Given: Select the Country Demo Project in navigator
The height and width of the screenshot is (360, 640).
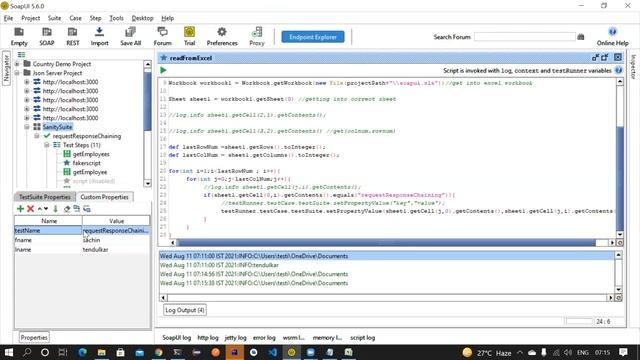Looking at the screenshot, I should [62, 64].
